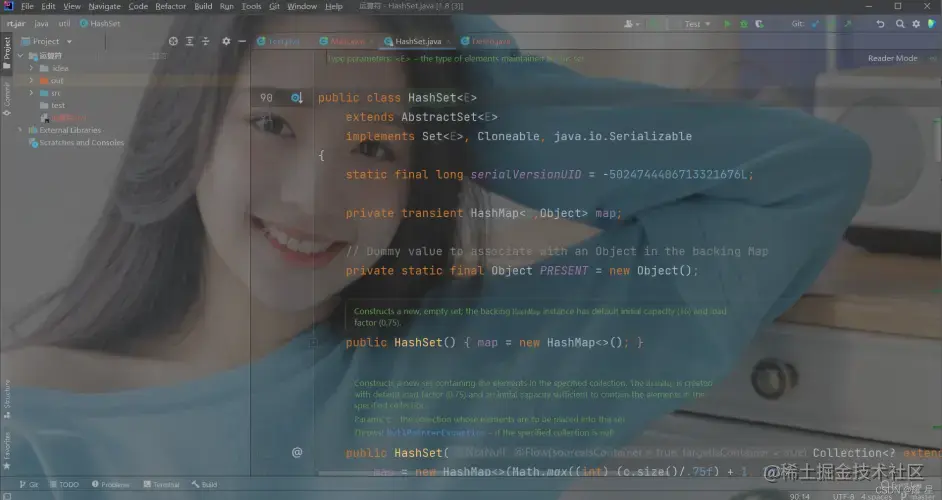The image size is (942, 500).
Task: Open the Terminal tool window
Action: (162, 484)
